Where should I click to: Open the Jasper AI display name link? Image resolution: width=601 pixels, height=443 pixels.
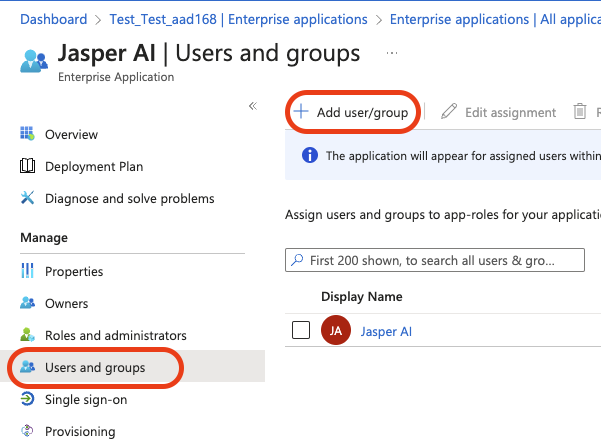coord(386,331)
